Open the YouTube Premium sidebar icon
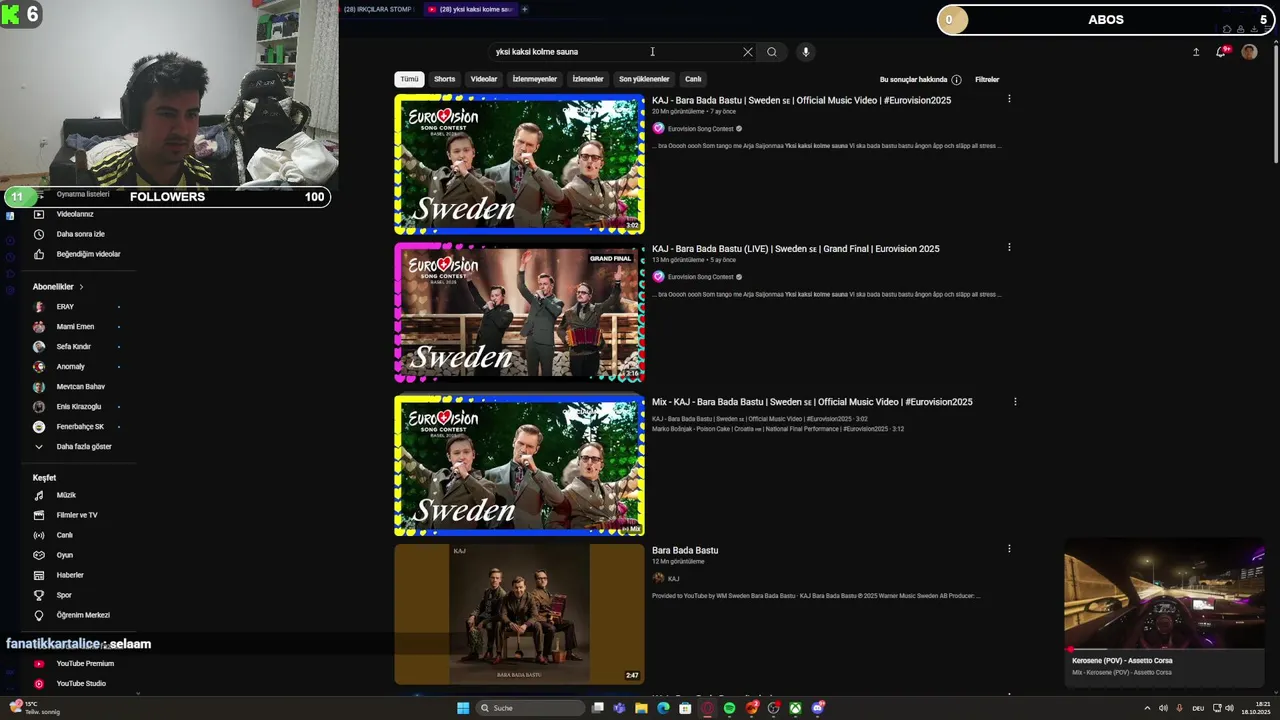The height and width of the screenshot is (720, 1280). click(x=39, y=664)
